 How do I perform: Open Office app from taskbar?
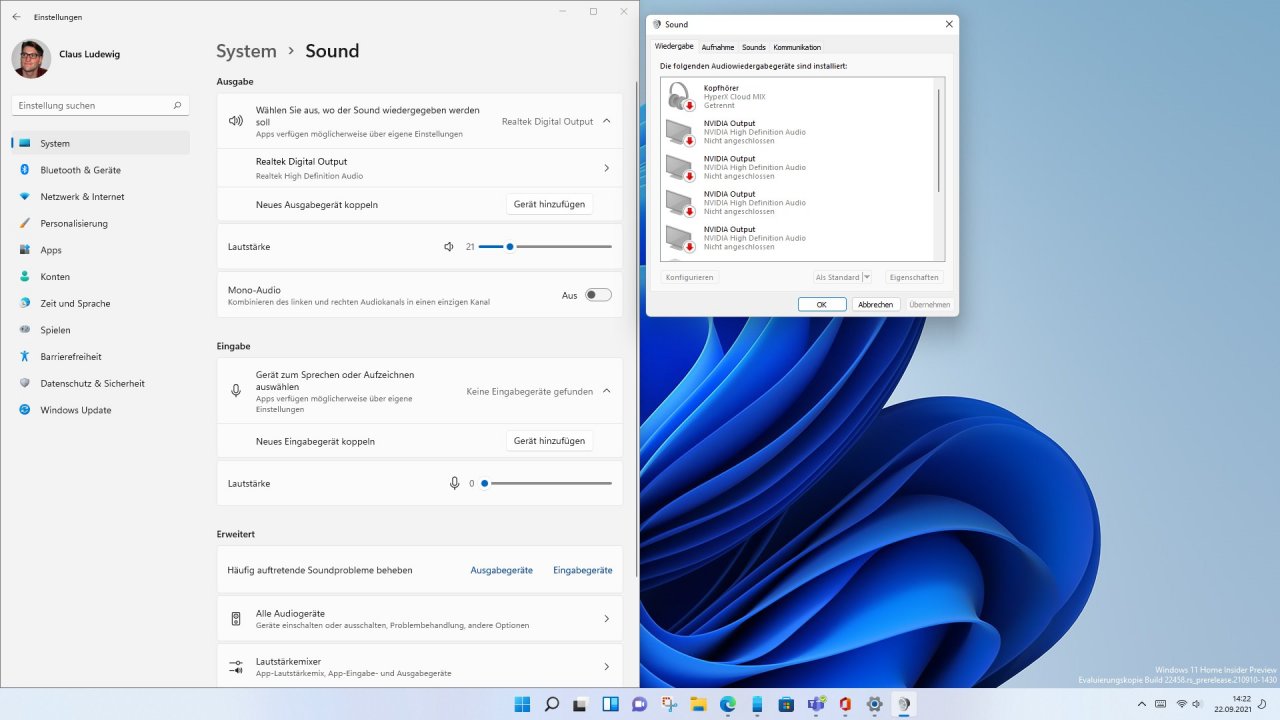point(845,704)
